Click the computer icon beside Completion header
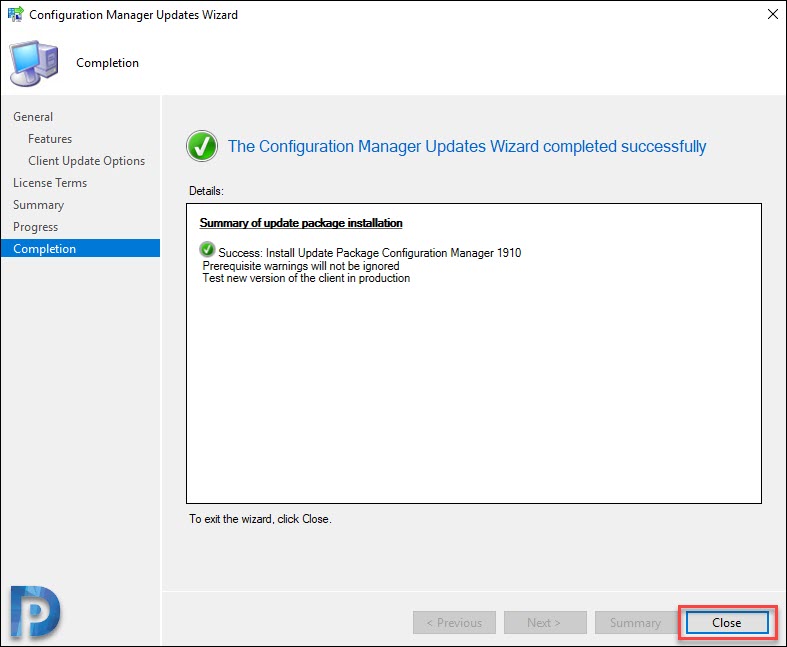This screenshot has width=787, height=647. [34, 63]
